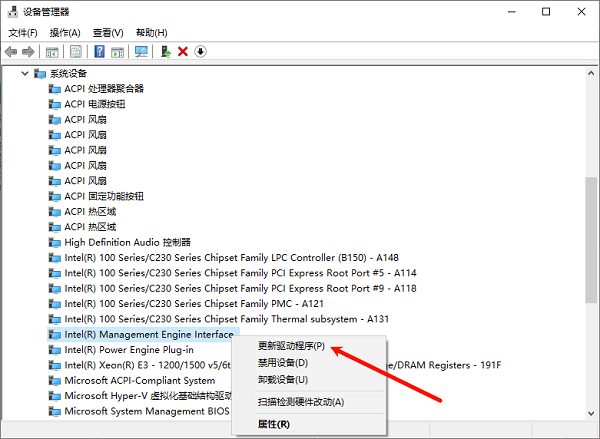Click the Back arrow in toolbar
The image size is (600, 439).
tap(11, 51)
